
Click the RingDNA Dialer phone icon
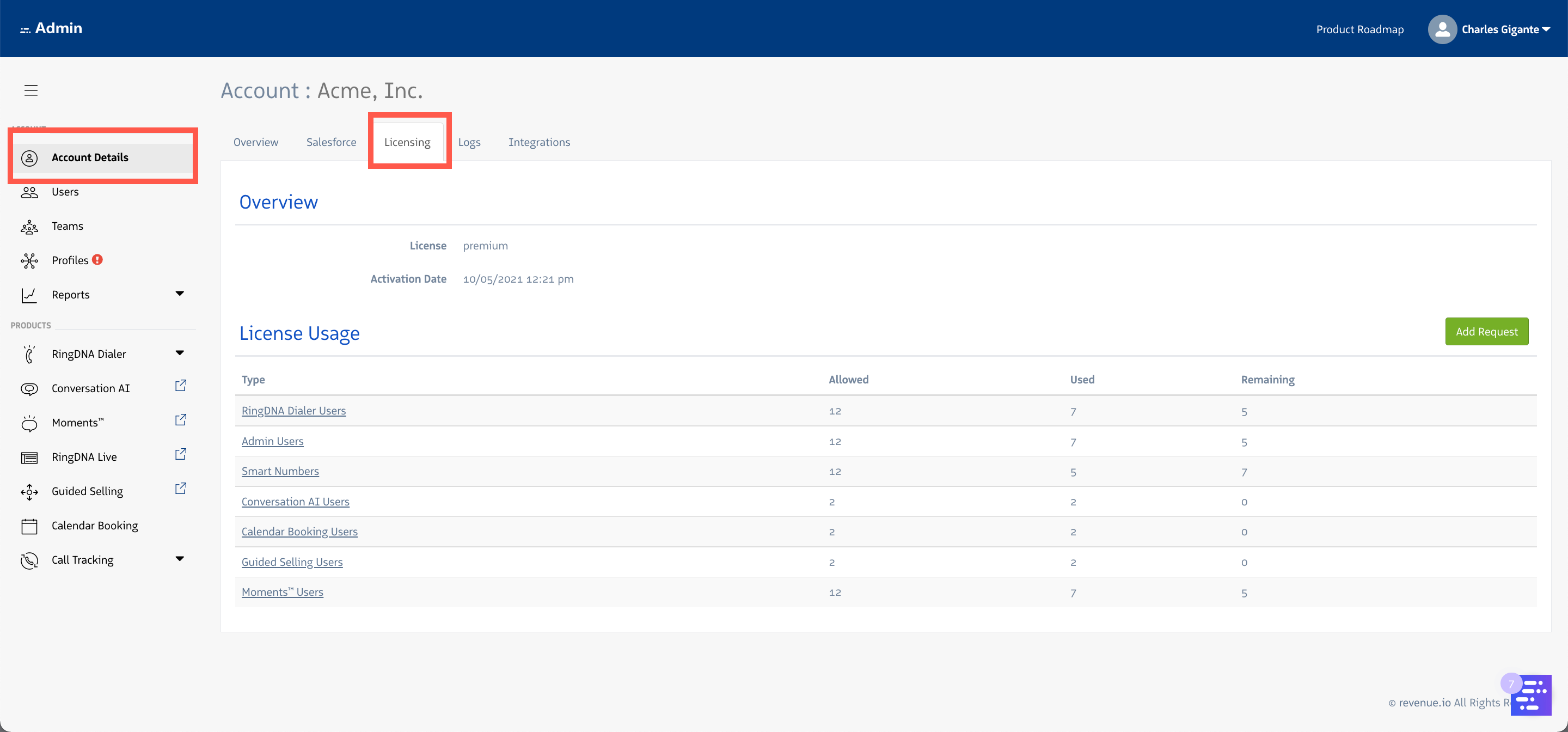(x=29, y=353)
